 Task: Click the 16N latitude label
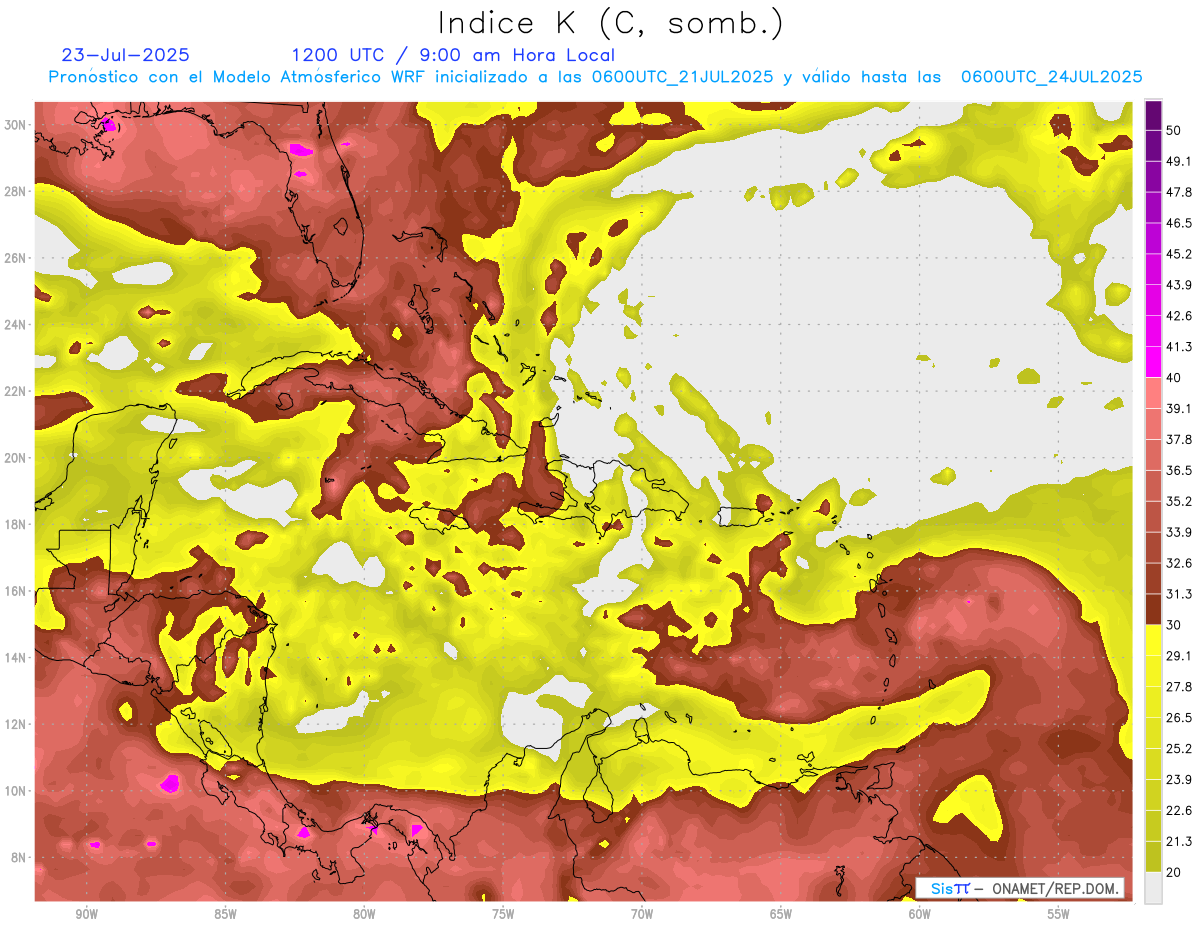(14, 591)
